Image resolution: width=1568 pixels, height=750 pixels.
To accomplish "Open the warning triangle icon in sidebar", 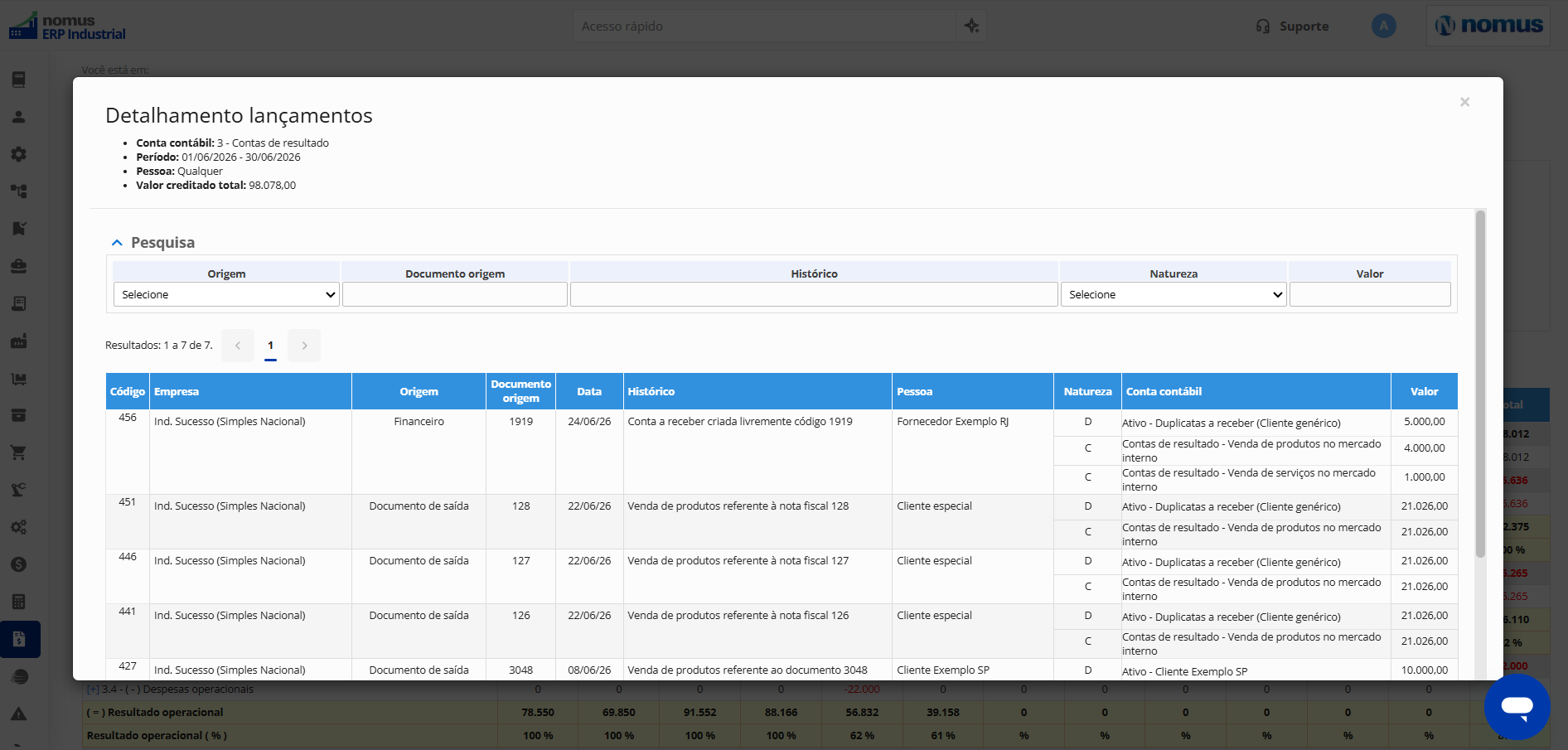I will coord(19,714).
